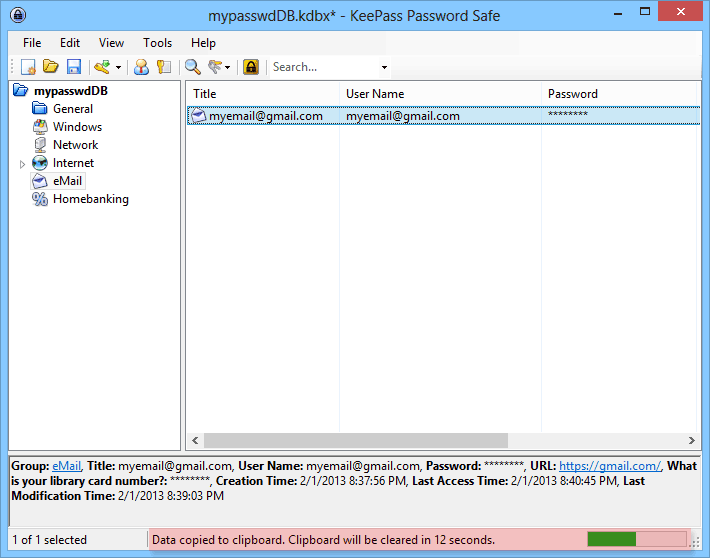Open the Show Entries dropdown arrow
The image size is (710, 558).
(x=227, y=67)
